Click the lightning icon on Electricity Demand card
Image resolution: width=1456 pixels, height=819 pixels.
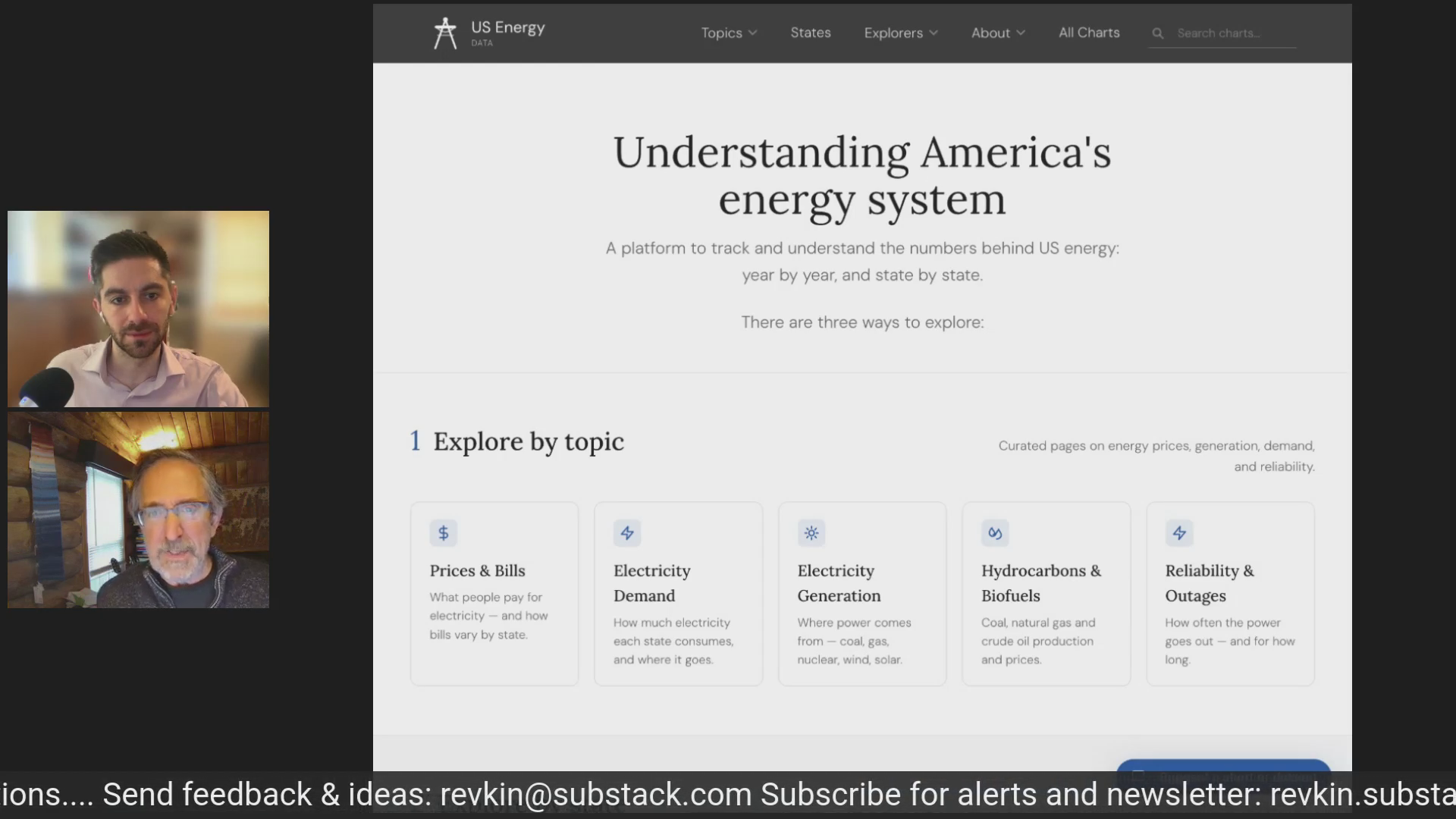point(627,533)
